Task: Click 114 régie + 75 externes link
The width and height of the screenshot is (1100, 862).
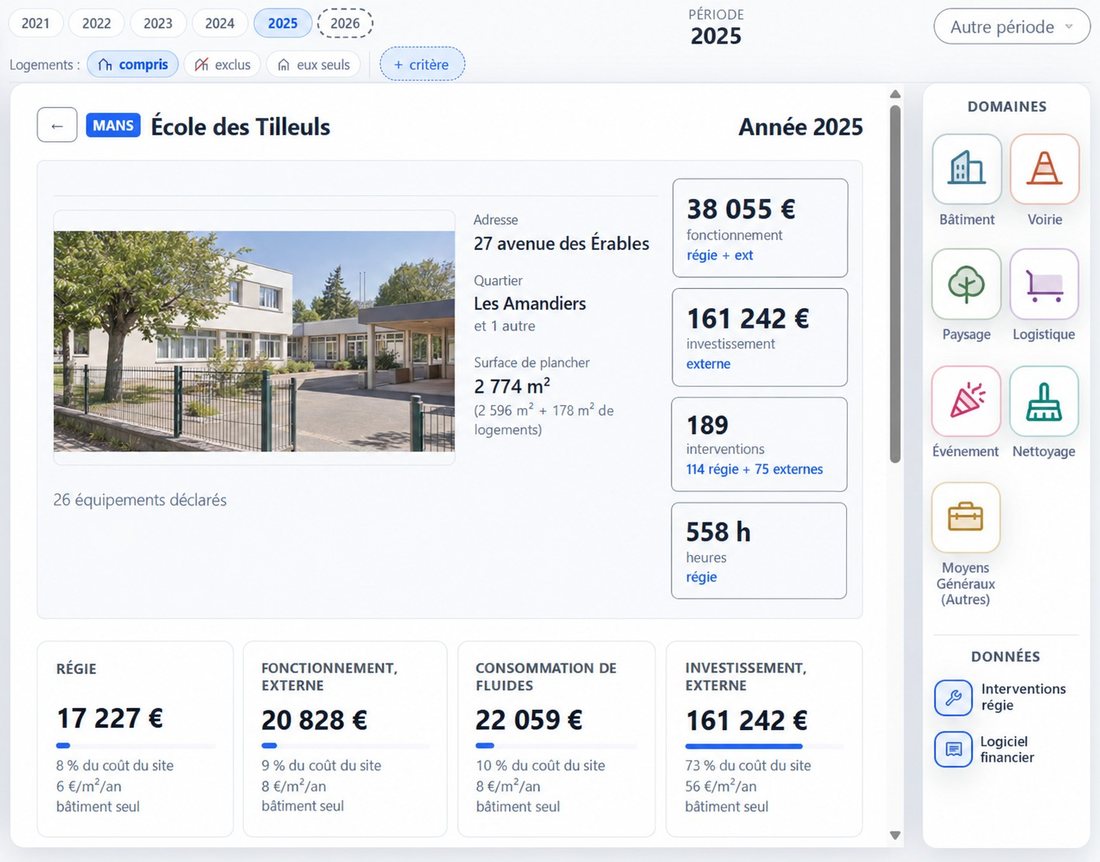Action: pos(754,469)
